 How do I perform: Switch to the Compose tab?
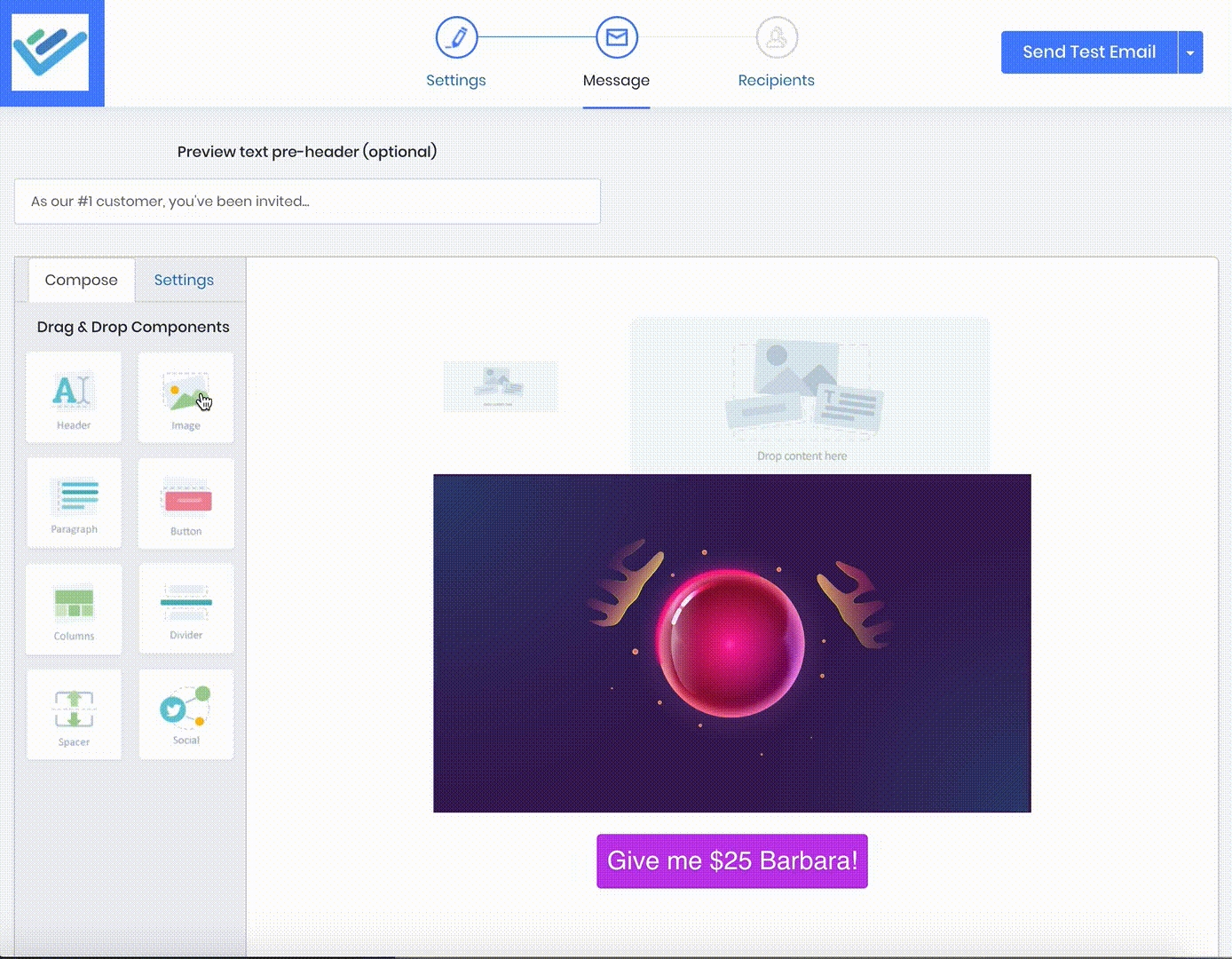(x=81, y=280)
